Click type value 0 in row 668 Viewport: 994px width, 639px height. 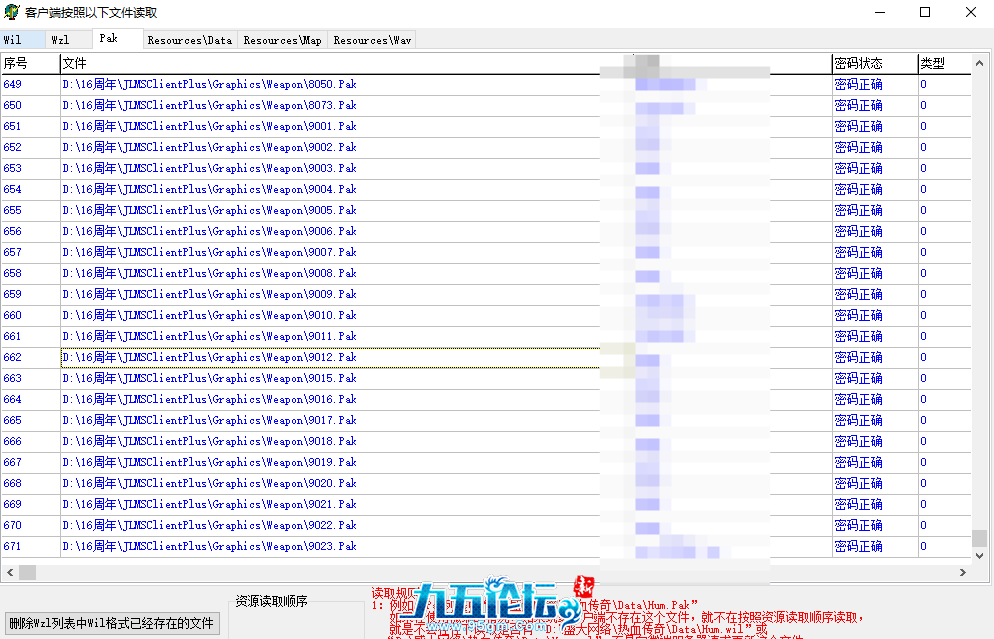click(x=924, y=483)
